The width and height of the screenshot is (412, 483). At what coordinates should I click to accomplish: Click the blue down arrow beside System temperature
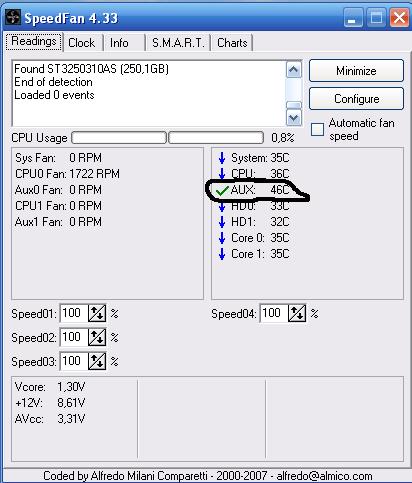tap(222, 158)
